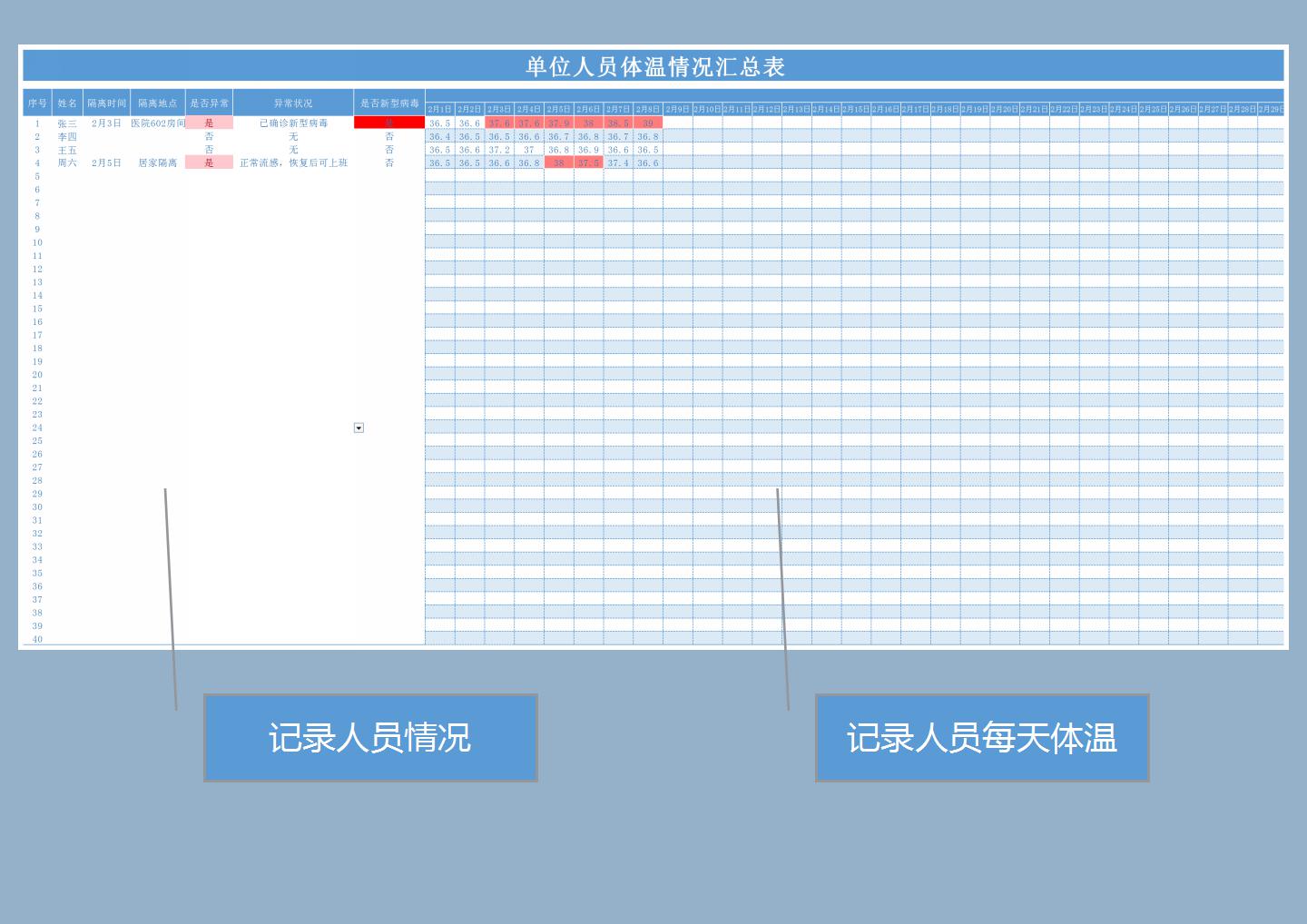Click 李四's 2月8日 temperature 36.8

tap(648, 136)
